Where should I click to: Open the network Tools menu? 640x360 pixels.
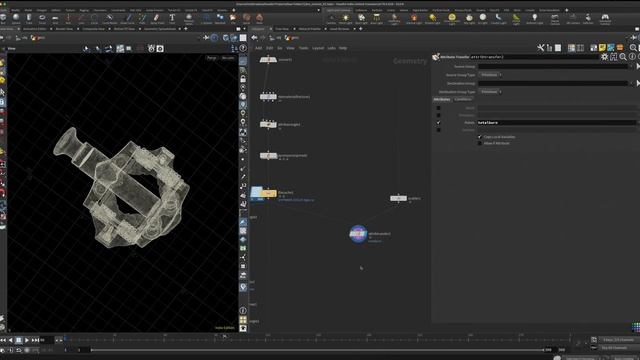[303, 48]
